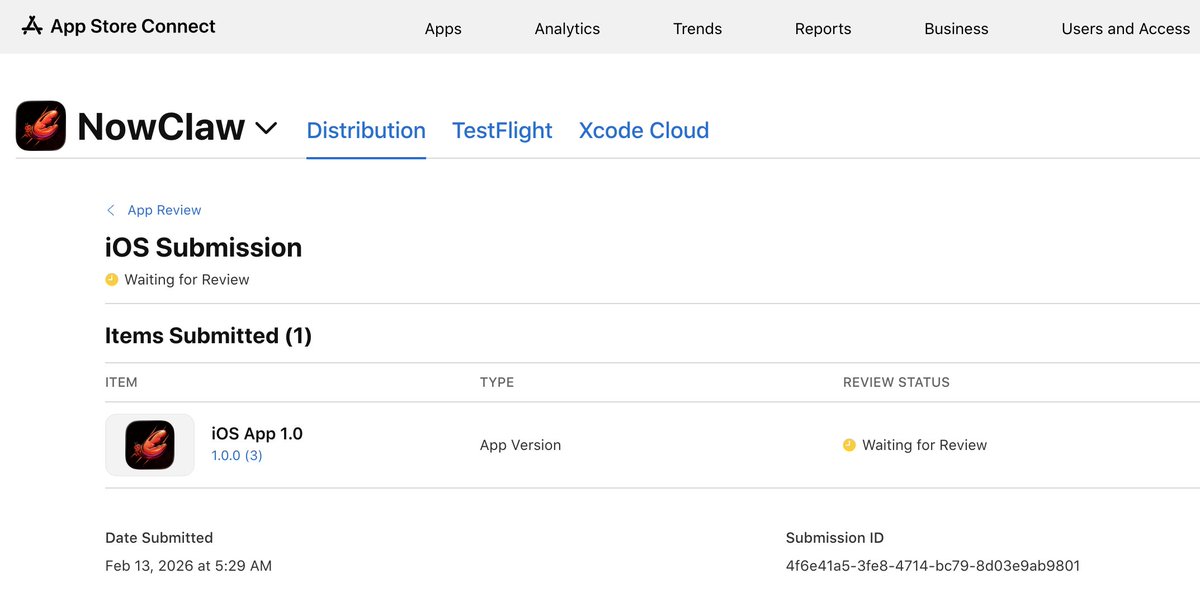
Task: Navigate to Business in top bar
Action: (956, 29)
